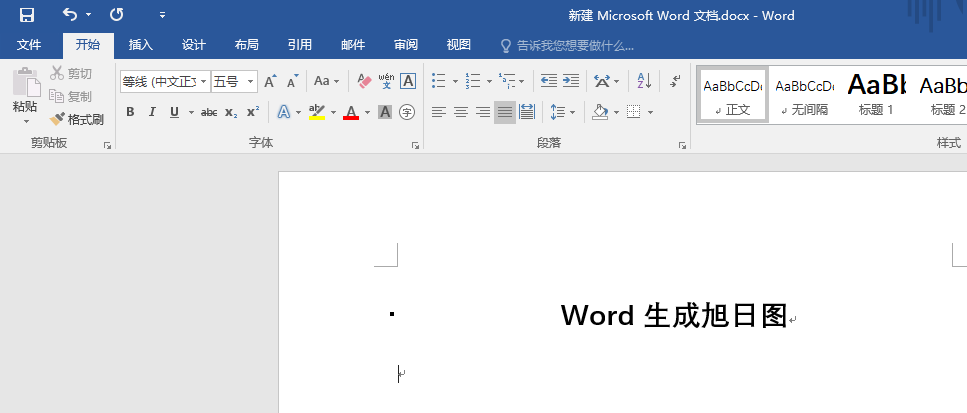Toggle Bold formatting

click(130, 112)
